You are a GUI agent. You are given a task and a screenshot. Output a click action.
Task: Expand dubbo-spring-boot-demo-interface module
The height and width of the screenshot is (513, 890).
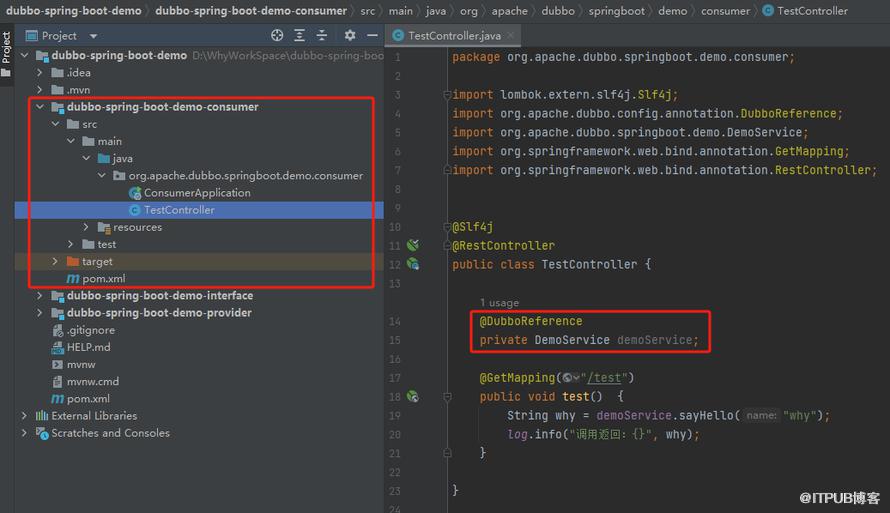pyautogui.click(x=40, y=296)
